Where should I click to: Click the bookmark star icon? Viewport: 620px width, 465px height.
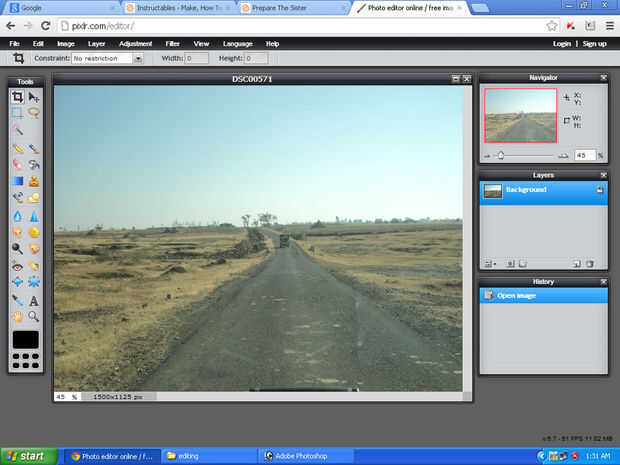(x=552, y=26)
